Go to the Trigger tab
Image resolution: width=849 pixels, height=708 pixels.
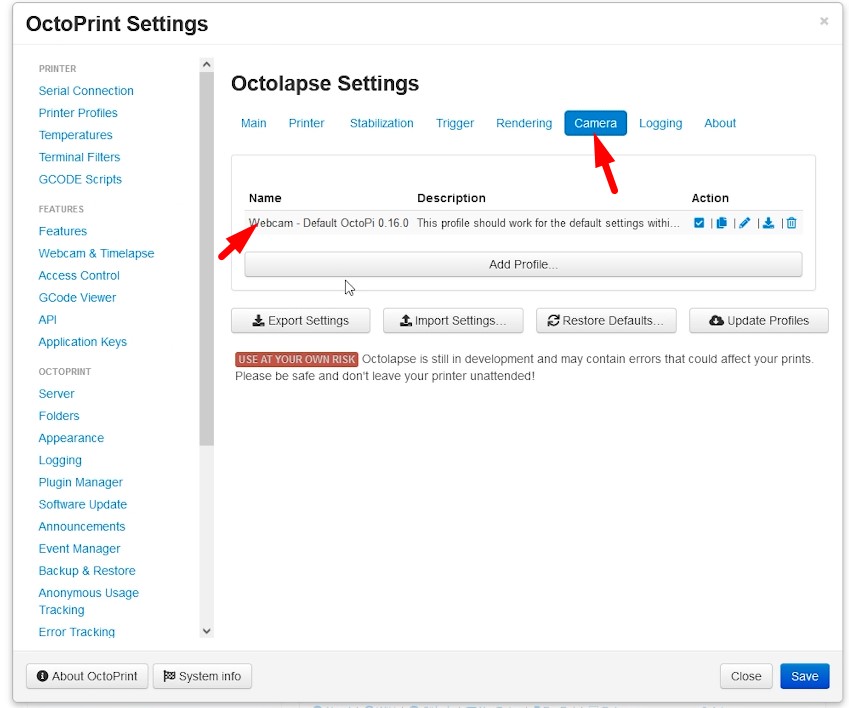pos(455,123)
